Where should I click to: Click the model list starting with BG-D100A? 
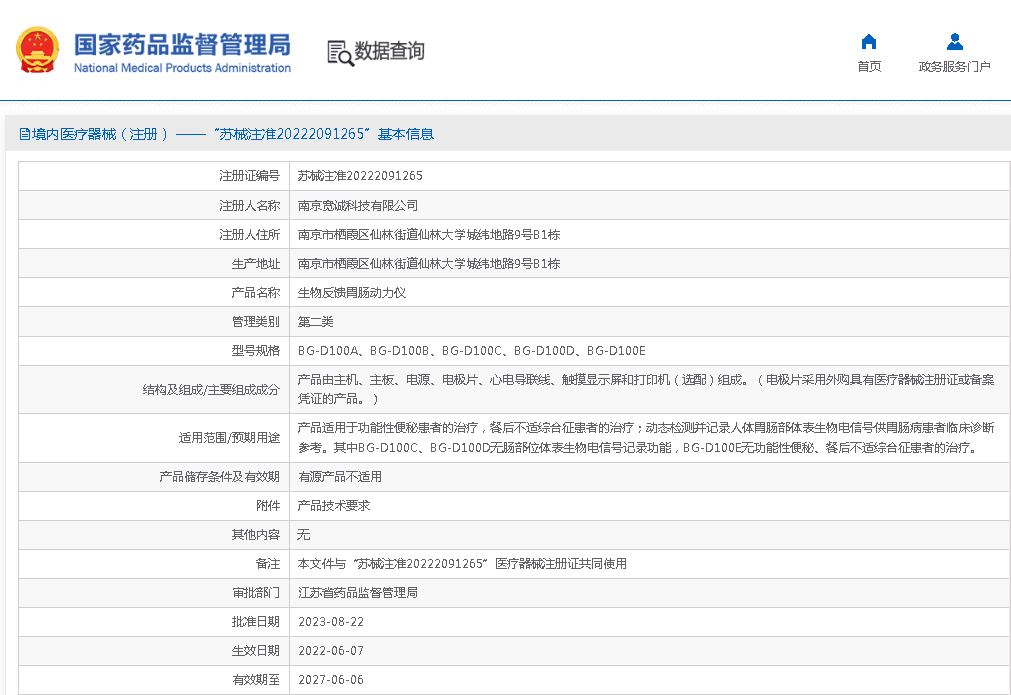tap(472, 351)
